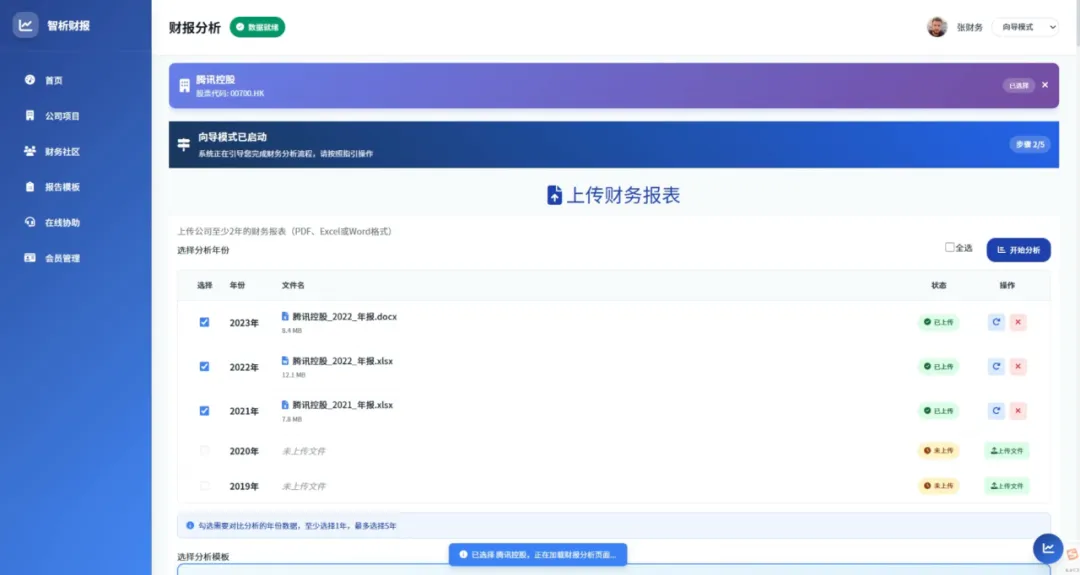The image size is (1080, 575).
Task: Click 已上传 status of 2021年 row
Action: point(938,411)
